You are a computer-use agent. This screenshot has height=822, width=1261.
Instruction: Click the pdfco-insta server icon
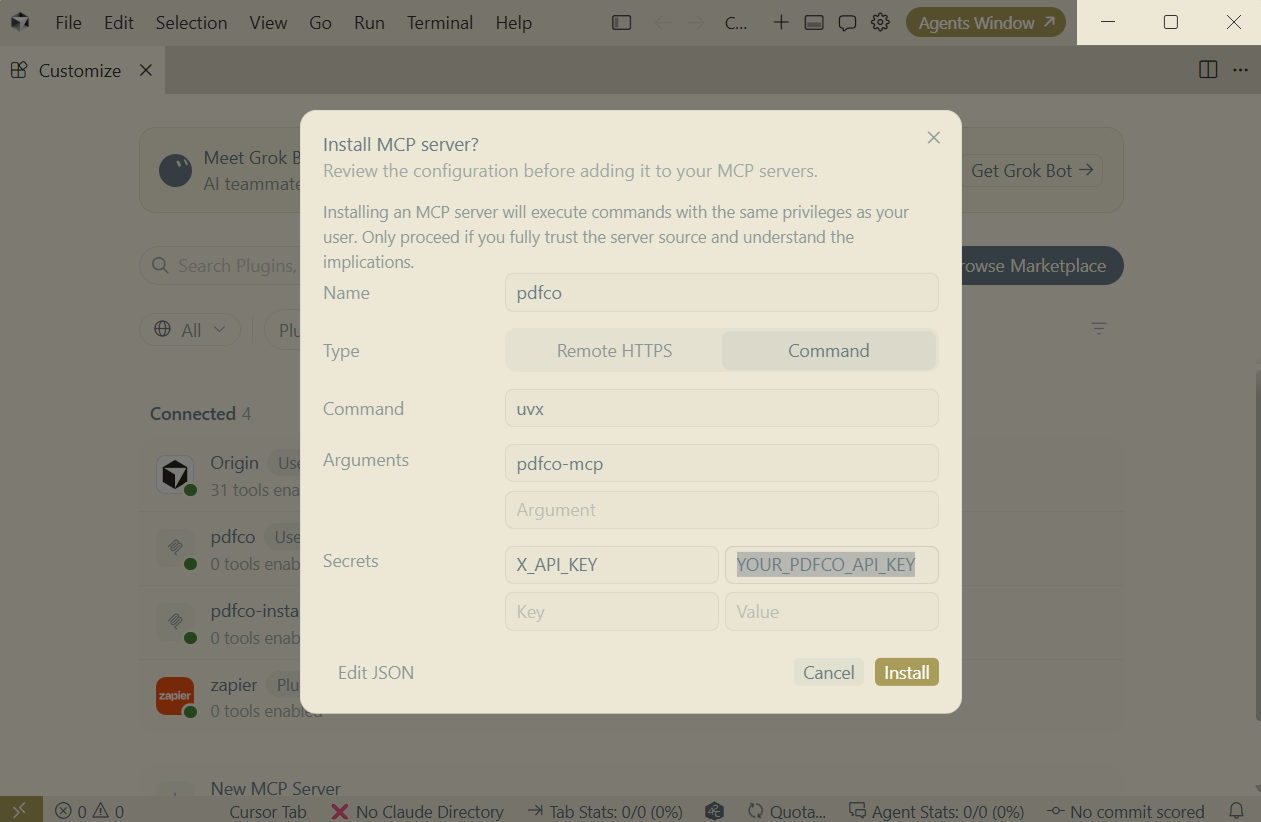(175, 622)
